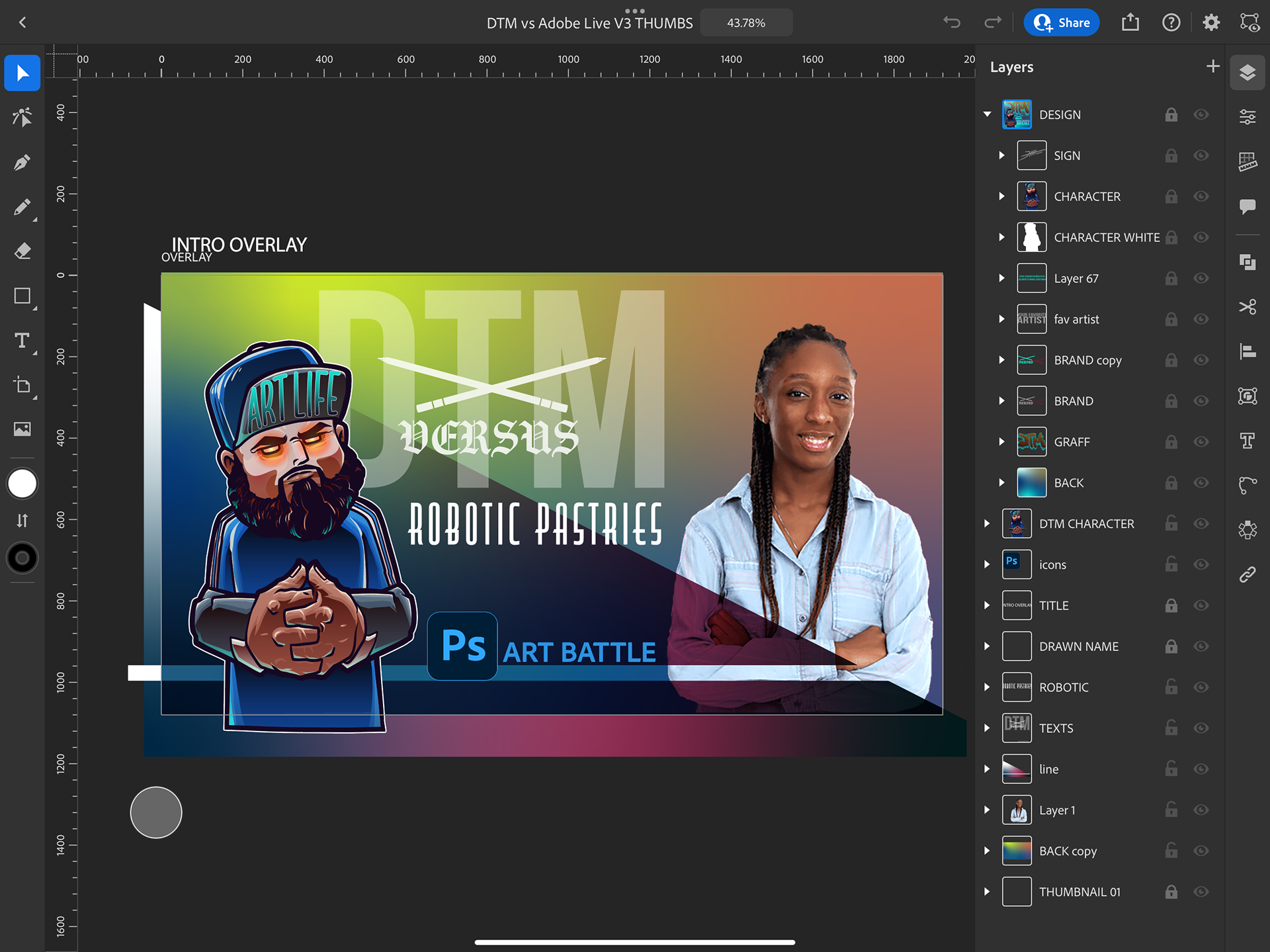Viewport: 1270px width, 952px height.
Task: Select the line layer
Action: pos(1099,769)
